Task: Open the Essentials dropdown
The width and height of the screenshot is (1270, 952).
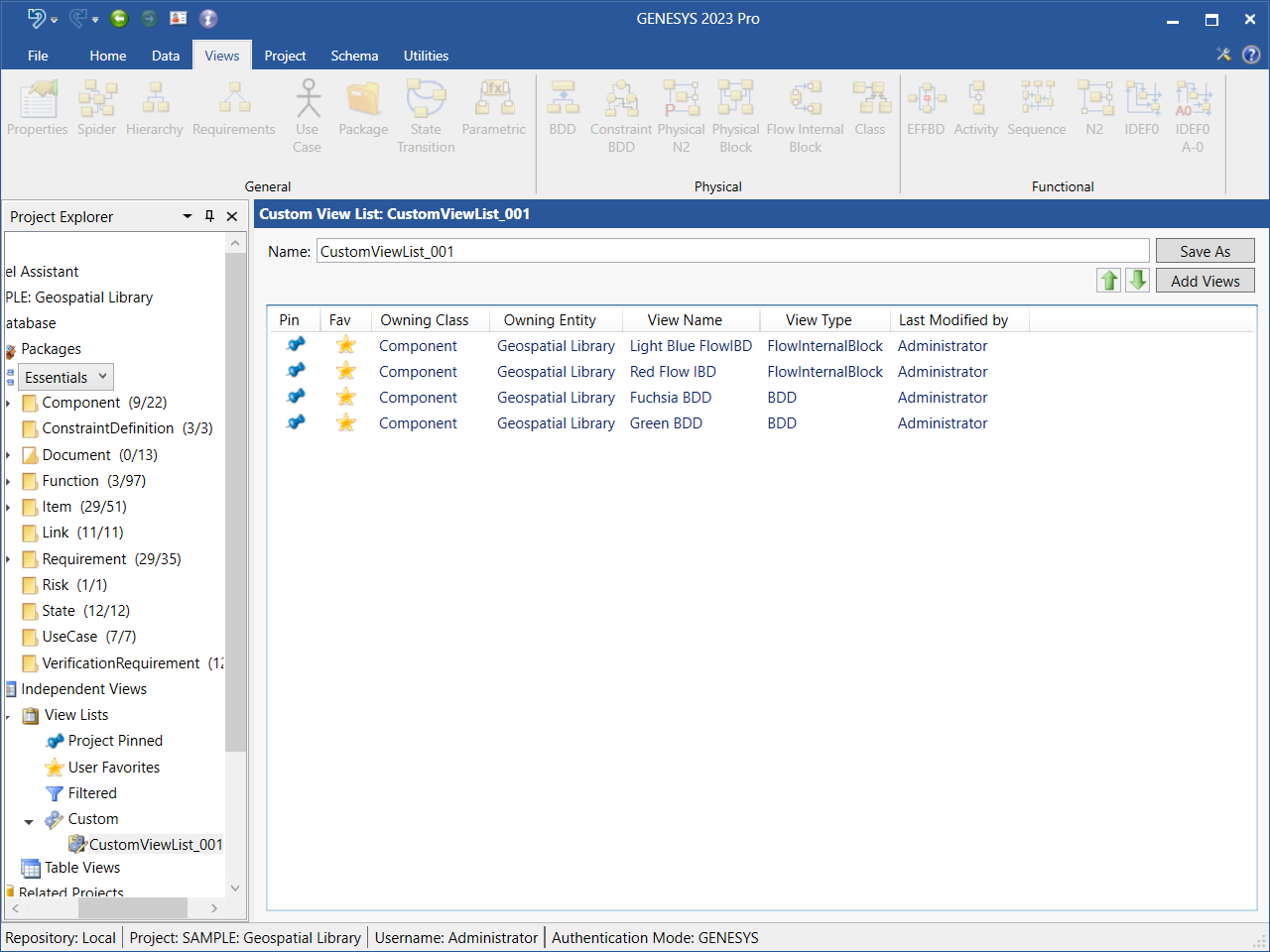Action: [65, 377]
